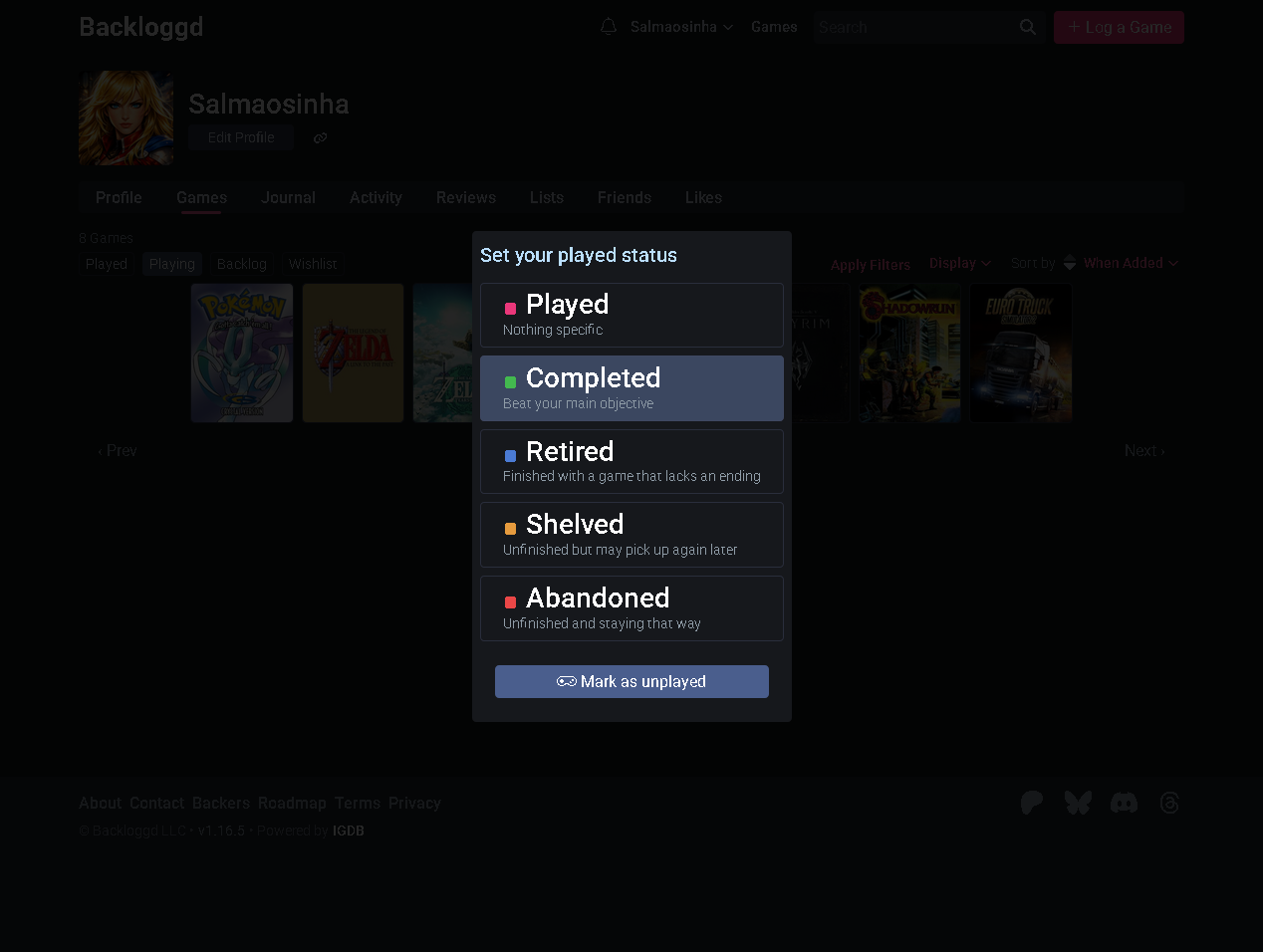
Task: Open the Games nav link
Action: coord(774,27)
